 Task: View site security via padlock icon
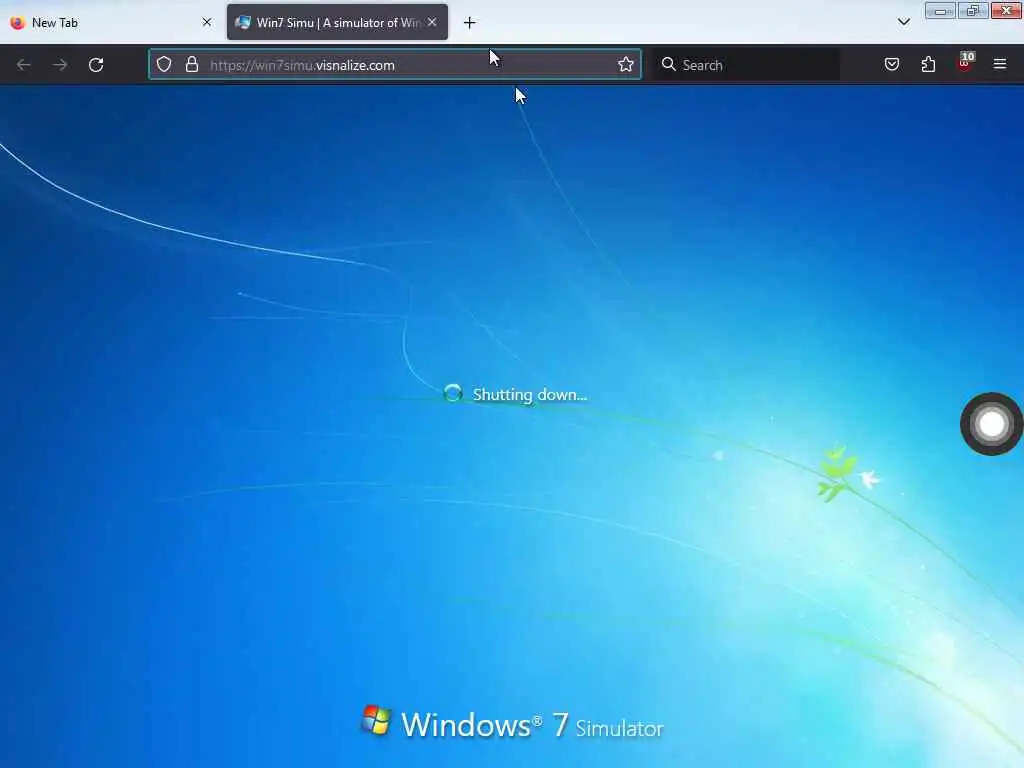point(191,64)
